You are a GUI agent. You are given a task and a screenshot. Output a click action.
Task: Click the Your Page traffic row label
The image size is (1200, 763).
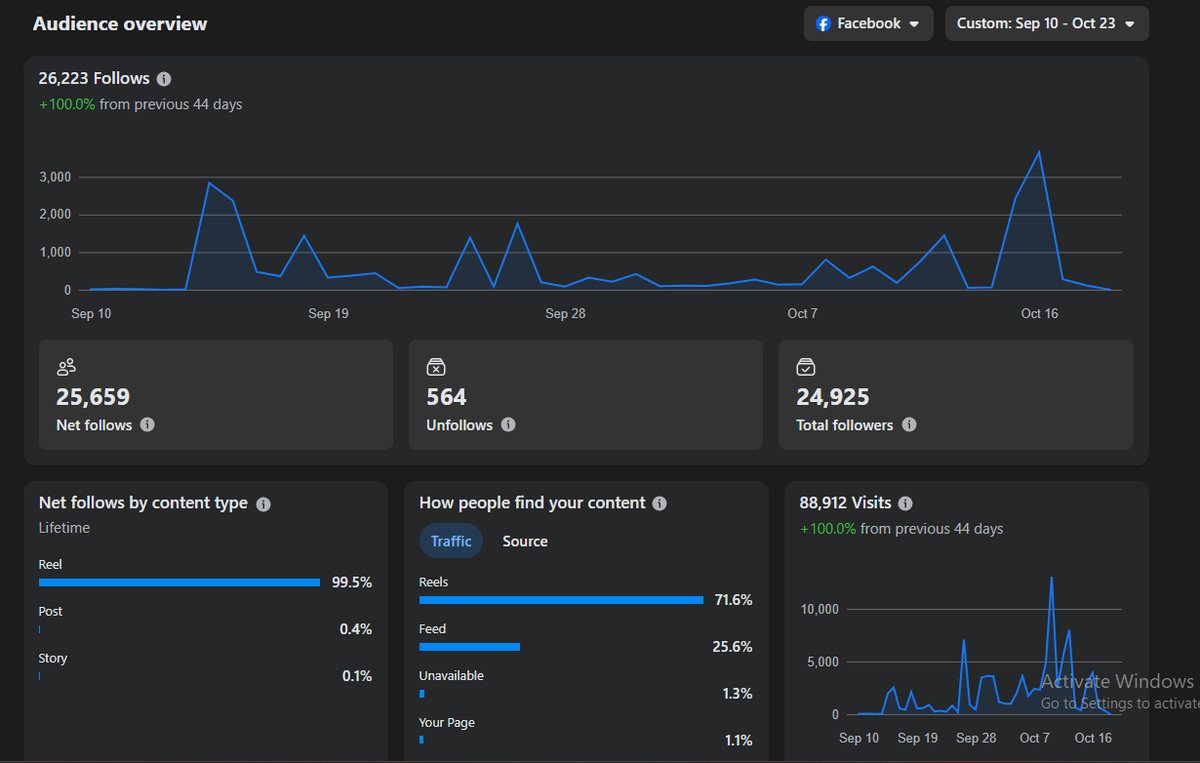click(x=447, y=723)
